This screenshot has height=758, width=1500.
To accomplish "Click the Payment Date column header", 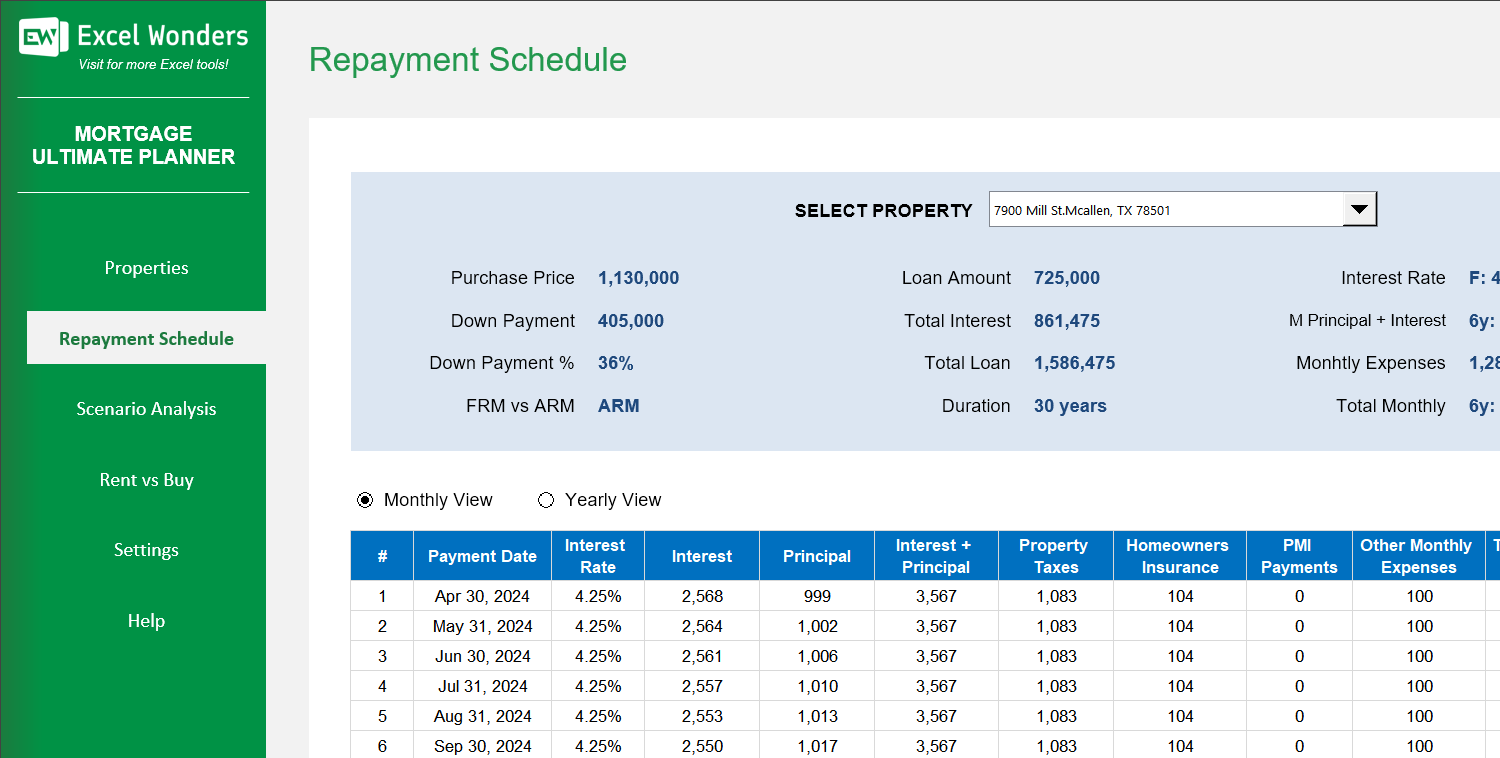I will point(482,555).
